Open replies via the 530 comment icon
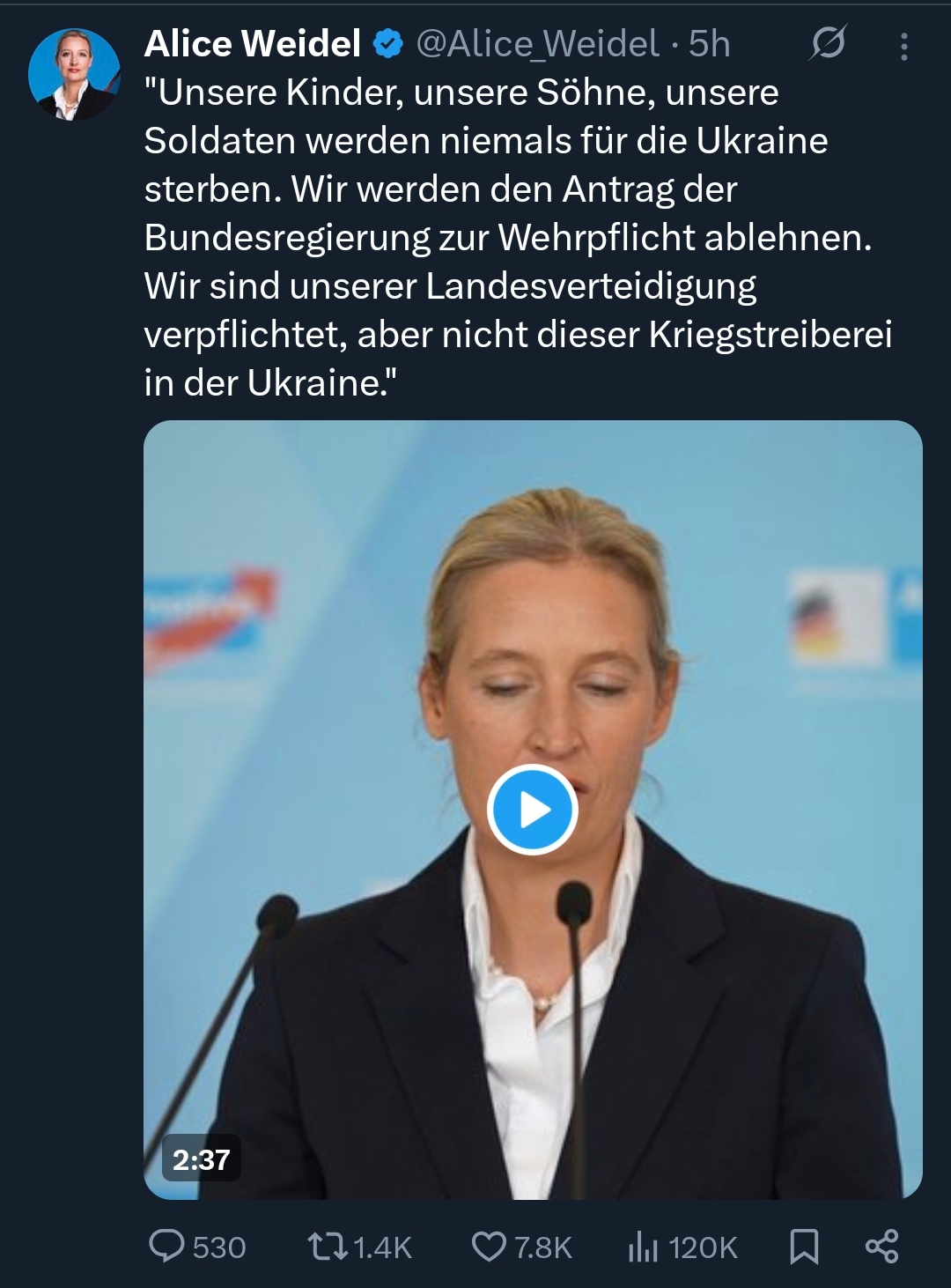 166,1246
